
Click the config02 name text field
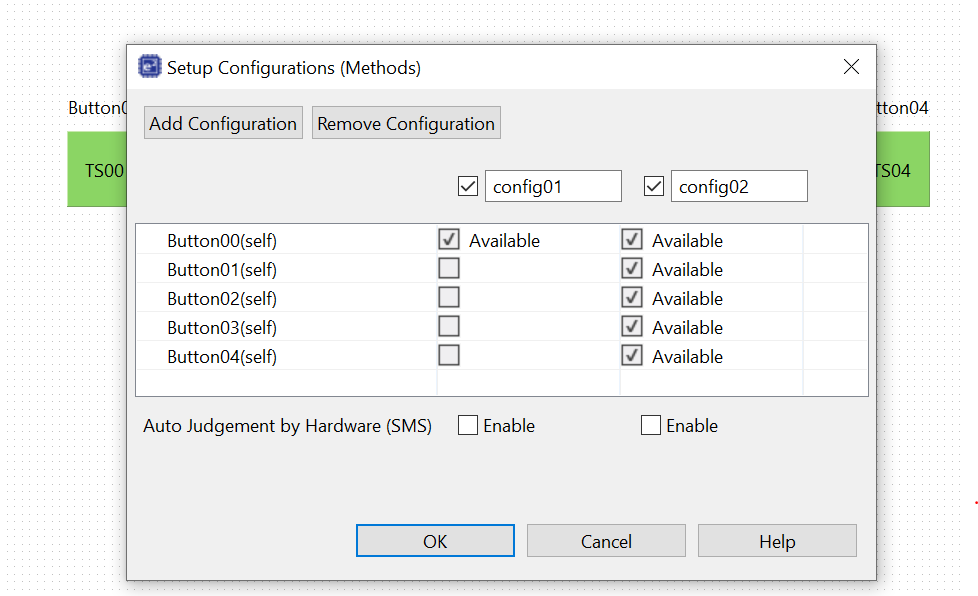click(x=739, y=186)
